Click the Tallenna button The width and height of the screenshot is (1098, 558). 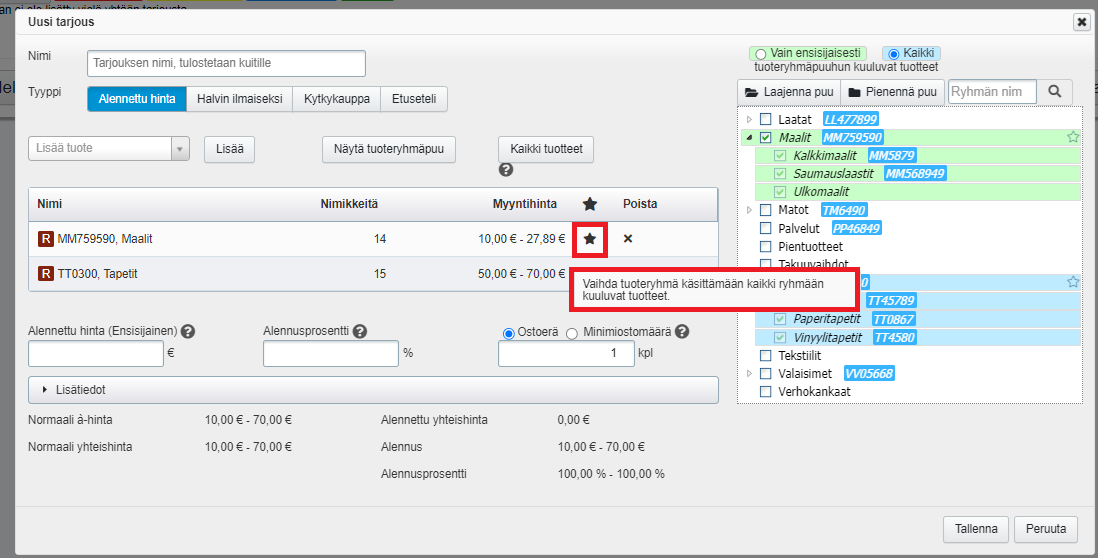975,529
